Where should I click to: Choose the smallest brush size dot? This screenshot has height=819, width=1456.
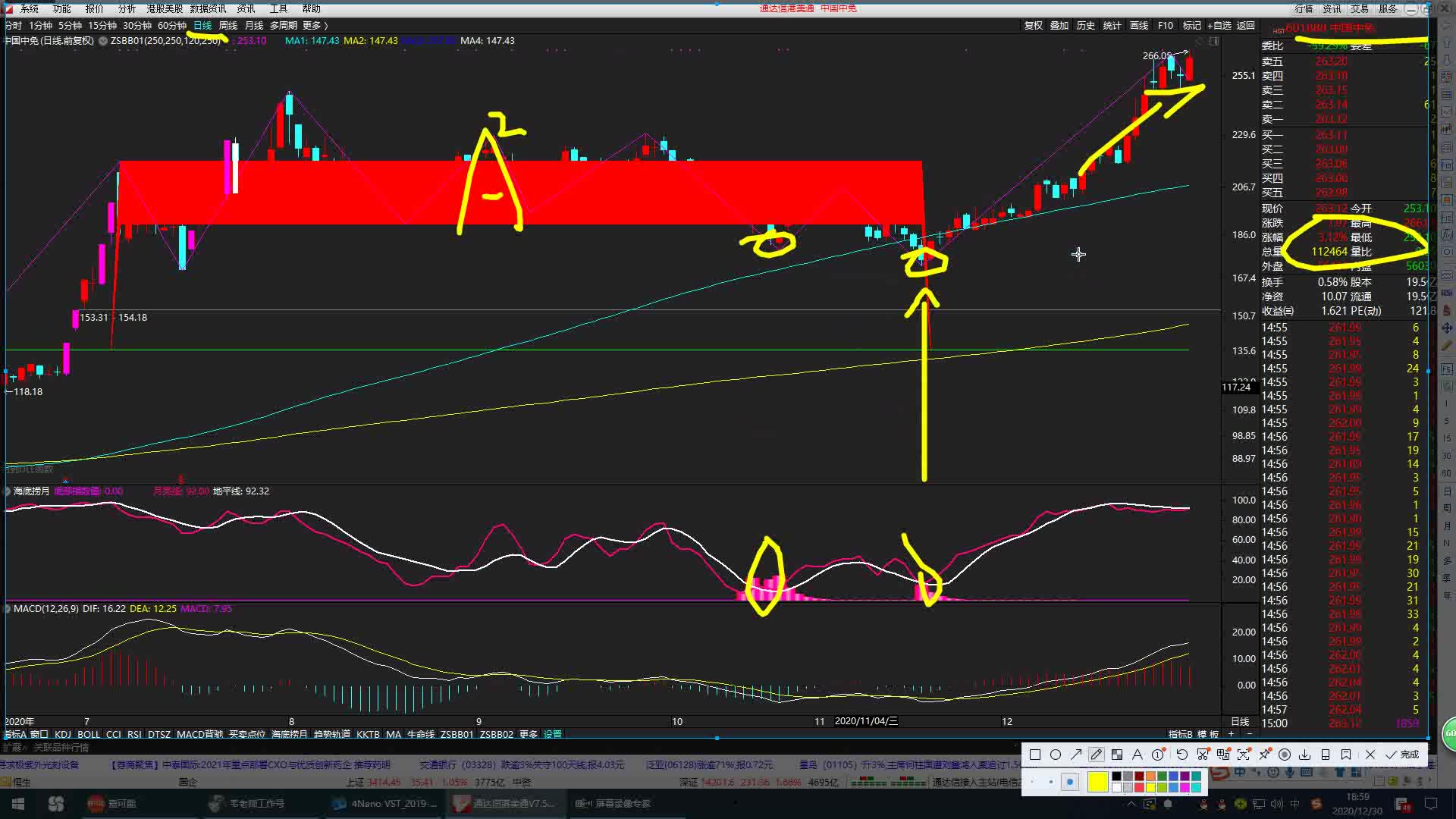(1032, 782)
